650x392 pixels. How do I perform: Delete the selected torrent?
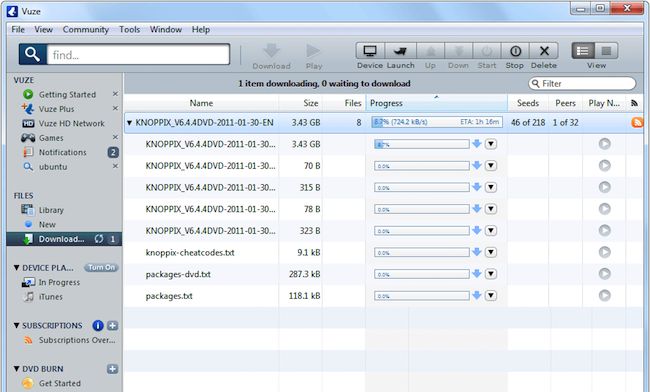tap(544, 51)
